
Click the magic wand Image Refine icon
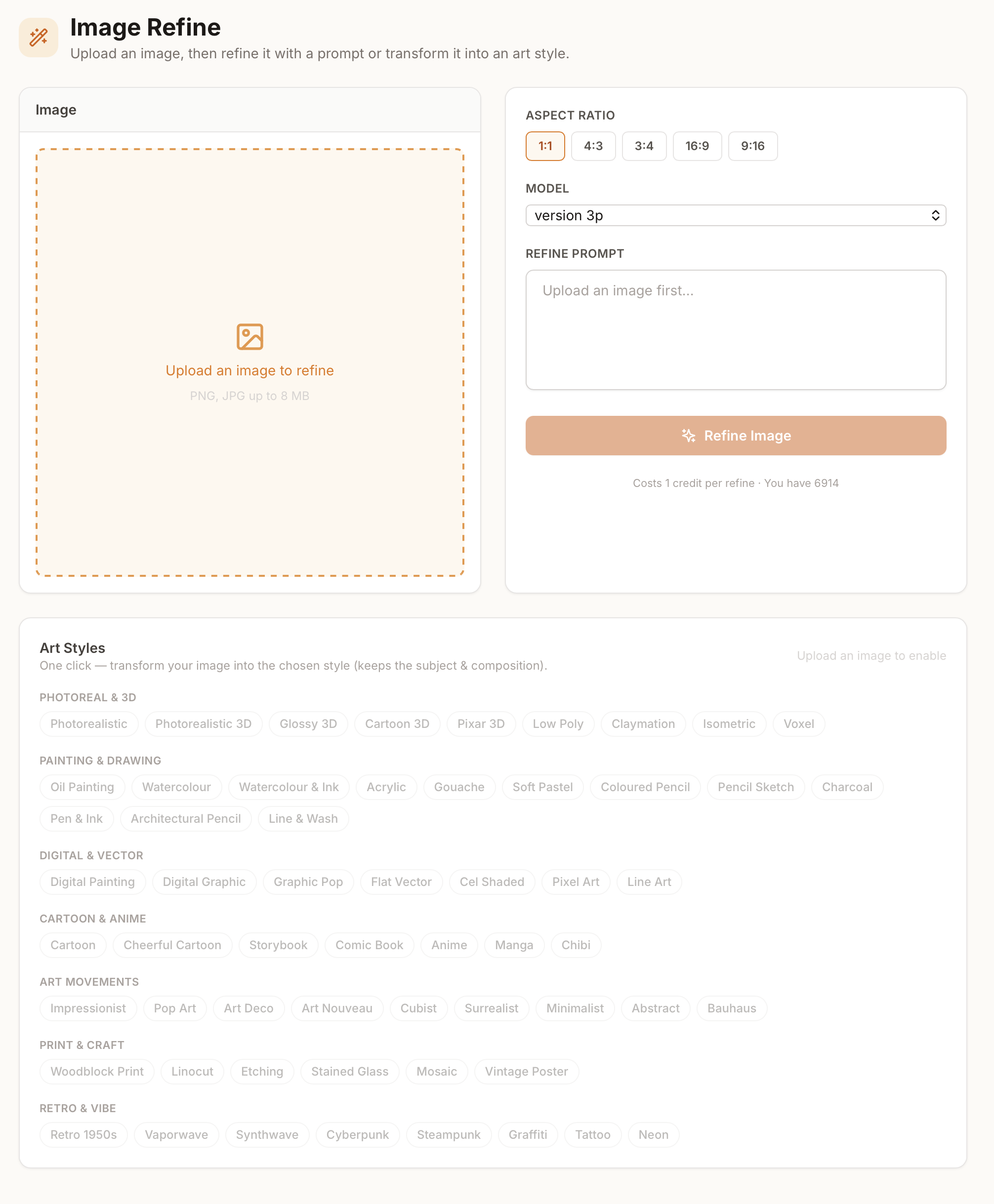pos(39,38)
